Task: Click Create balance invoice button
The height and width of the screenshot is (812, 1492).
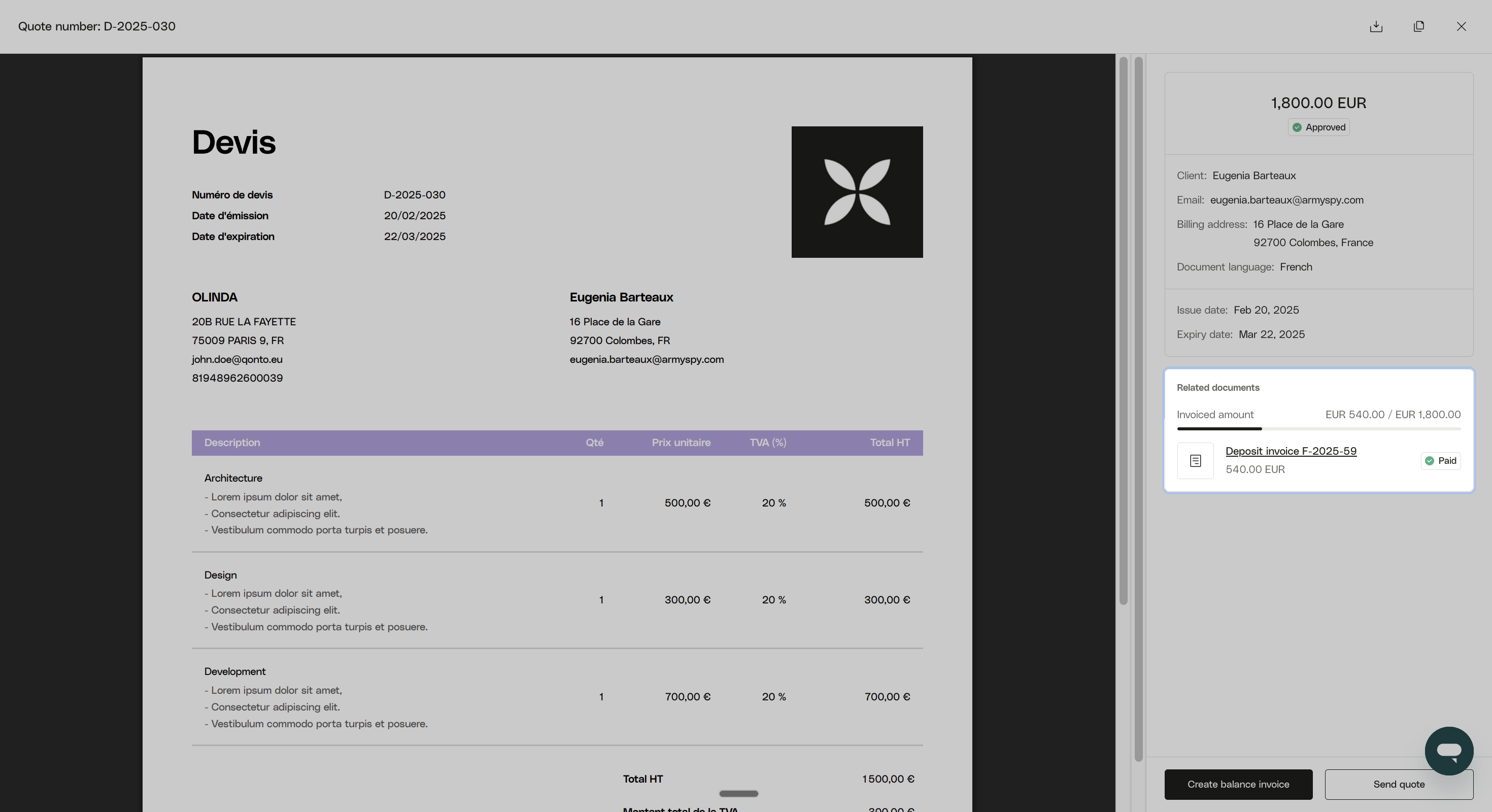Action: click(x=1238, y=784)
